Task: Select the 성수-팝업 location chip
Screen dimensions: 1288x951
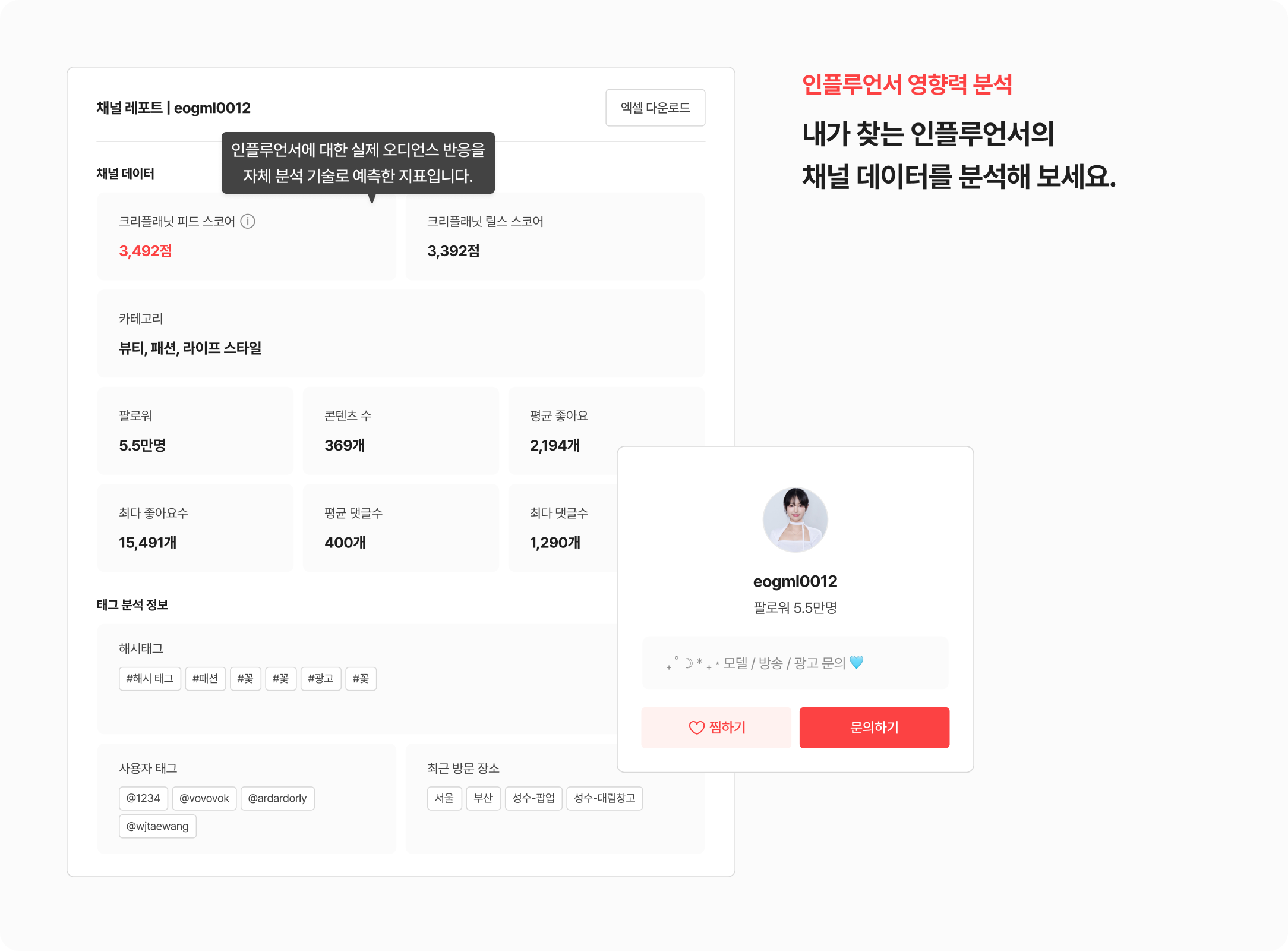Action: [x=533, y=798]
